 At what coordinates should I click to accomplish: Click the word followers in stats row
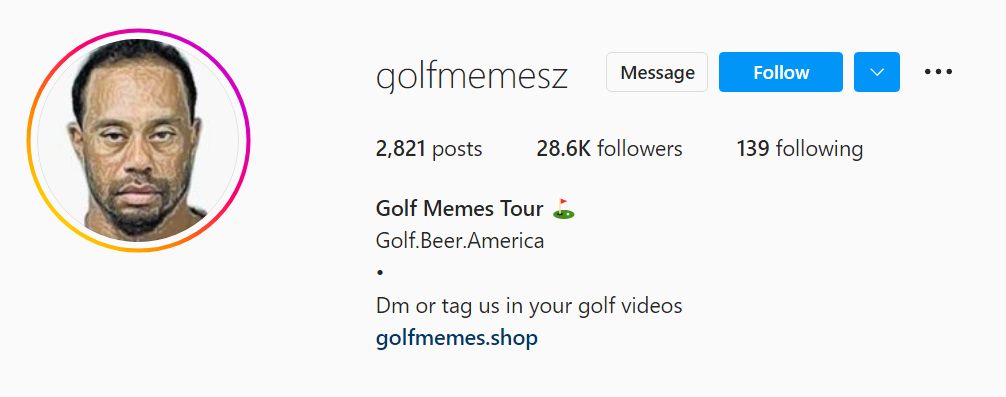point(640,149)
